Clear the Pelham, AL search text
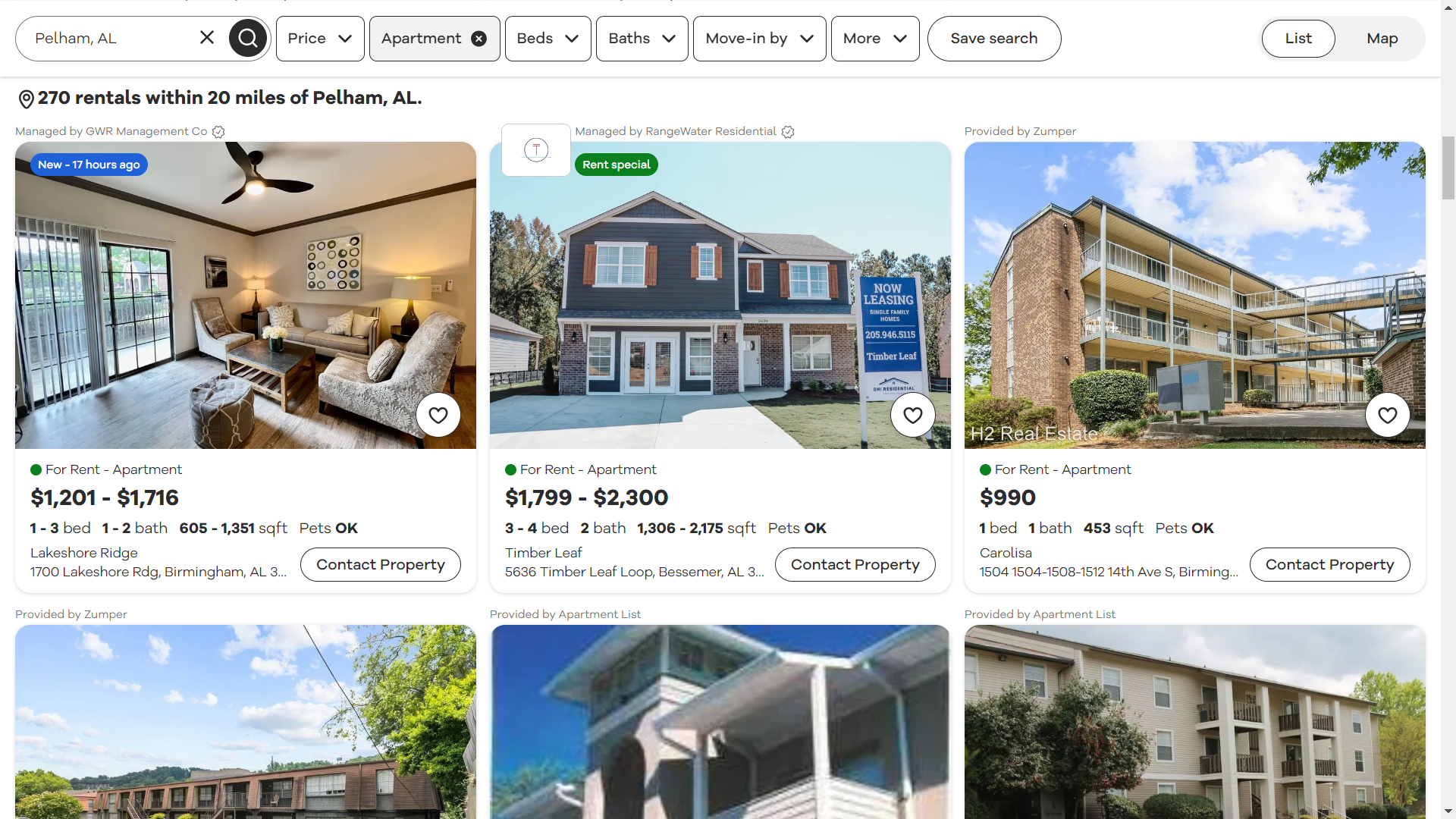Viewport: 1456px width, 819px height. click(x=207, y=38)
